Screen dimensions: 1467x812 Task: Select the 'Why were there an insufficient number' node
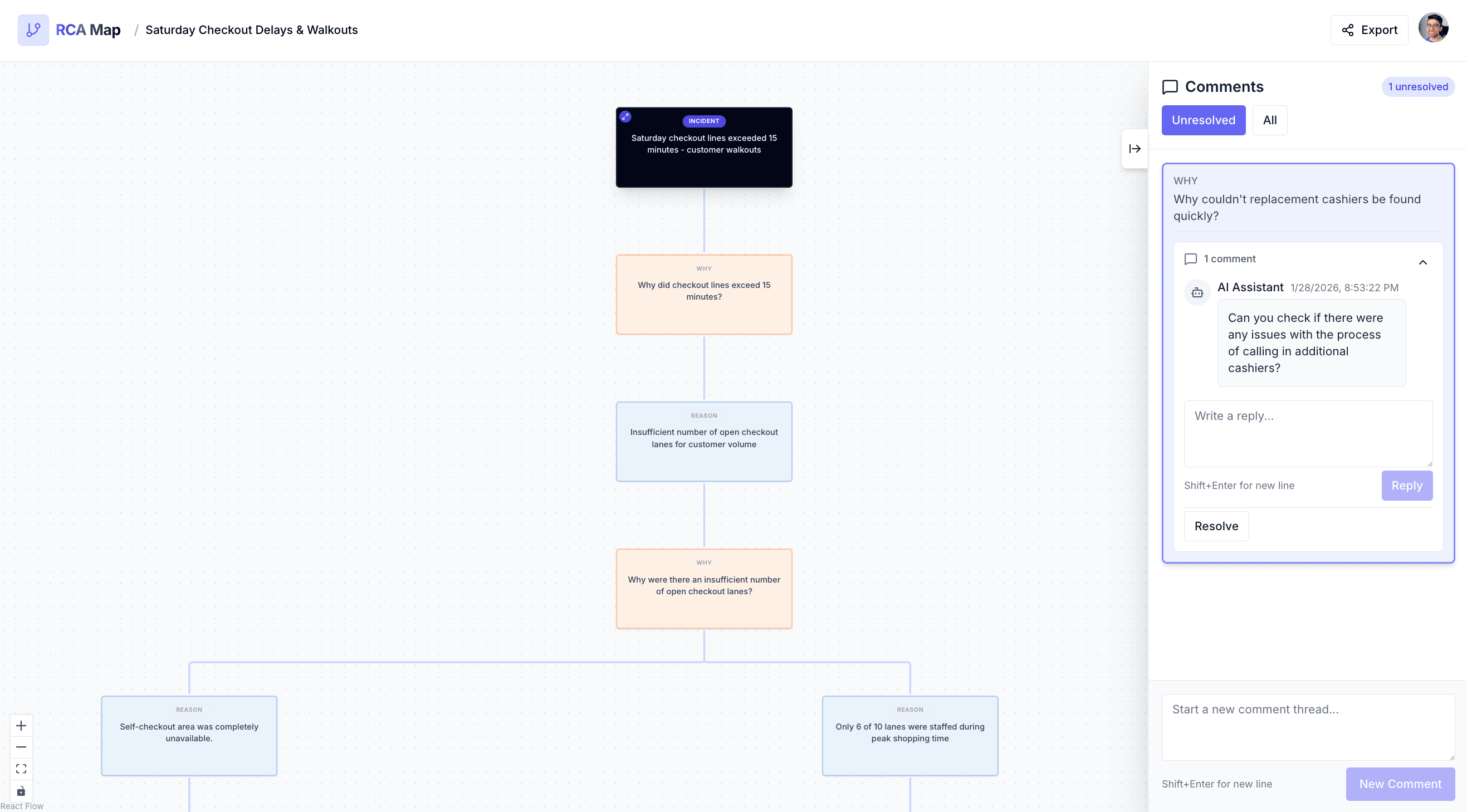(x=704, y=589)
